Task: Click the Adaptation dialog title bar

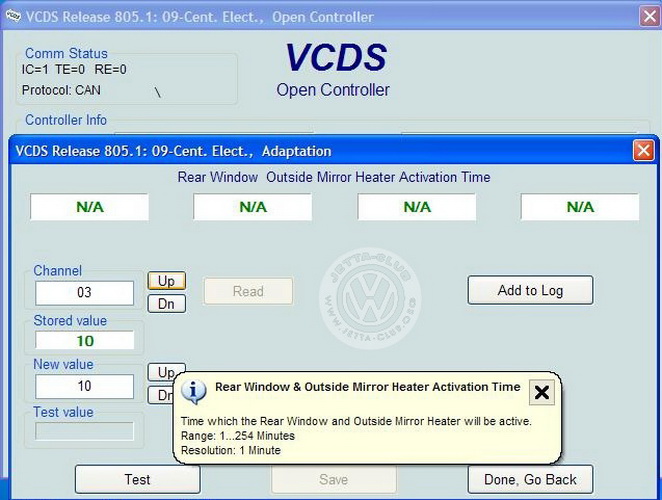Action: point(300,151)
